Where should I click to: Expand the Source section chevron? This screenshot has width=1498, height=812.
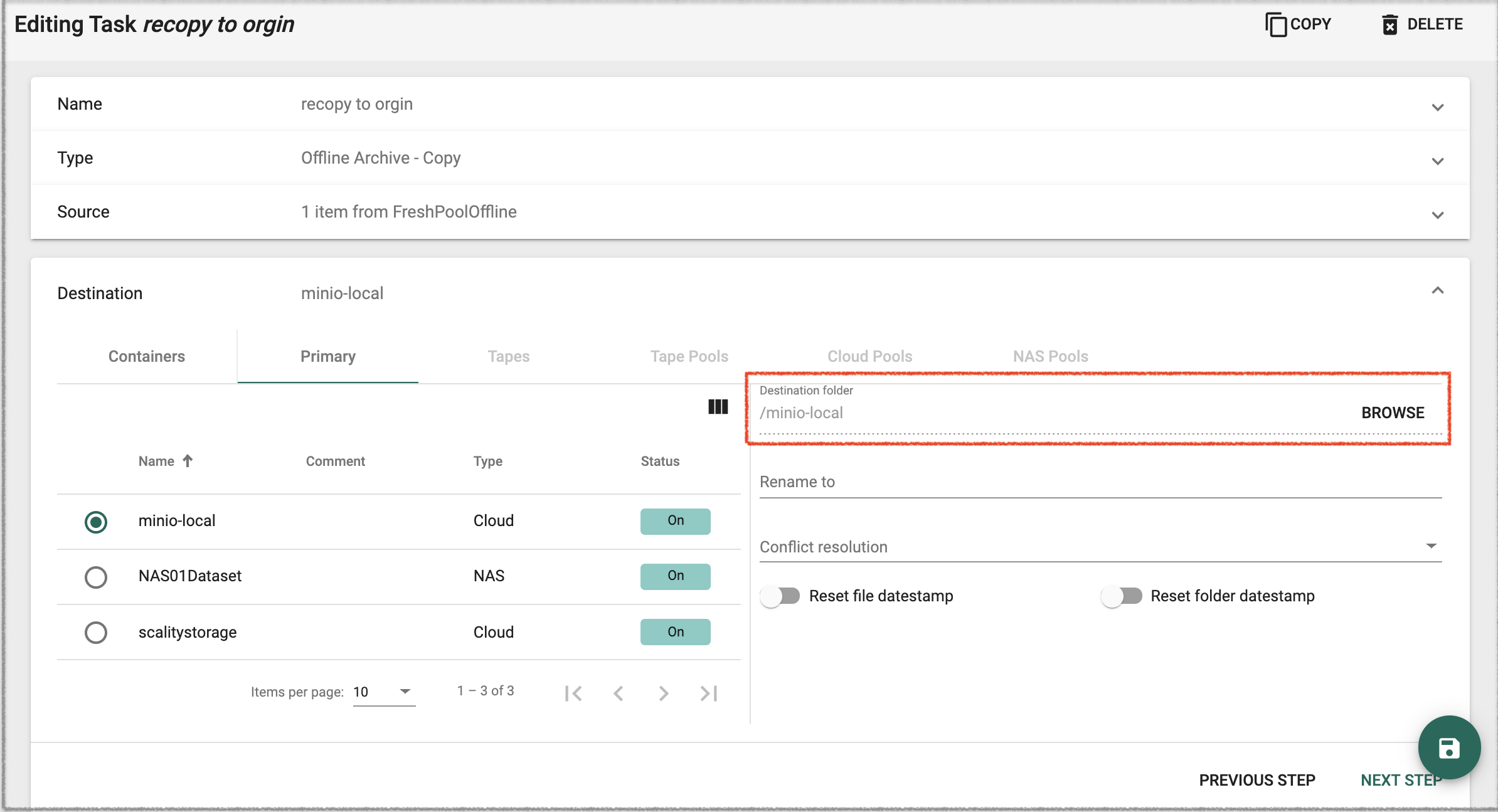click(x=1438, y=215)
